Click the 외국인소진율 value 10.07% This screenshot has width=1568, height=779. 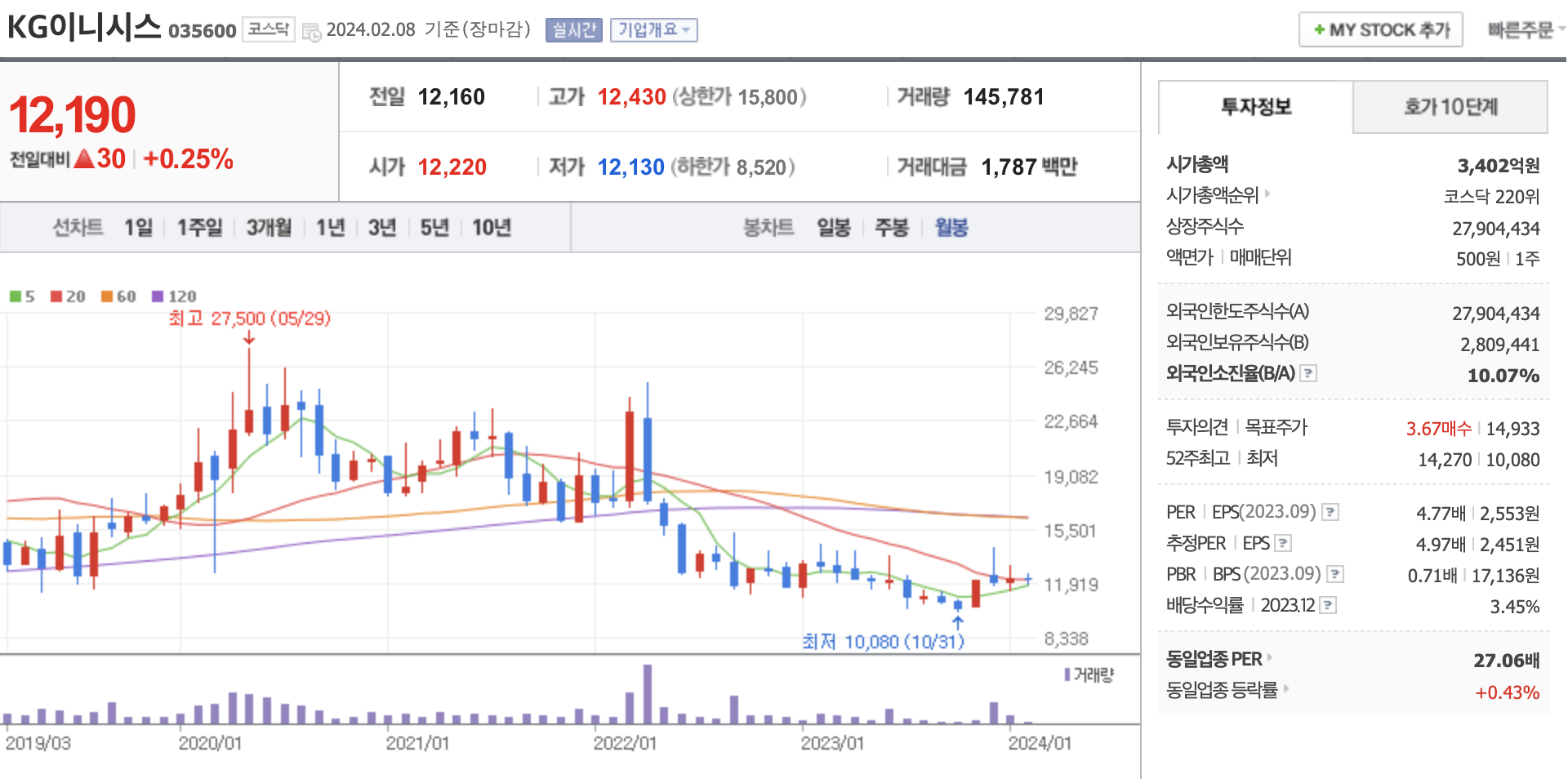[1503, 376]
